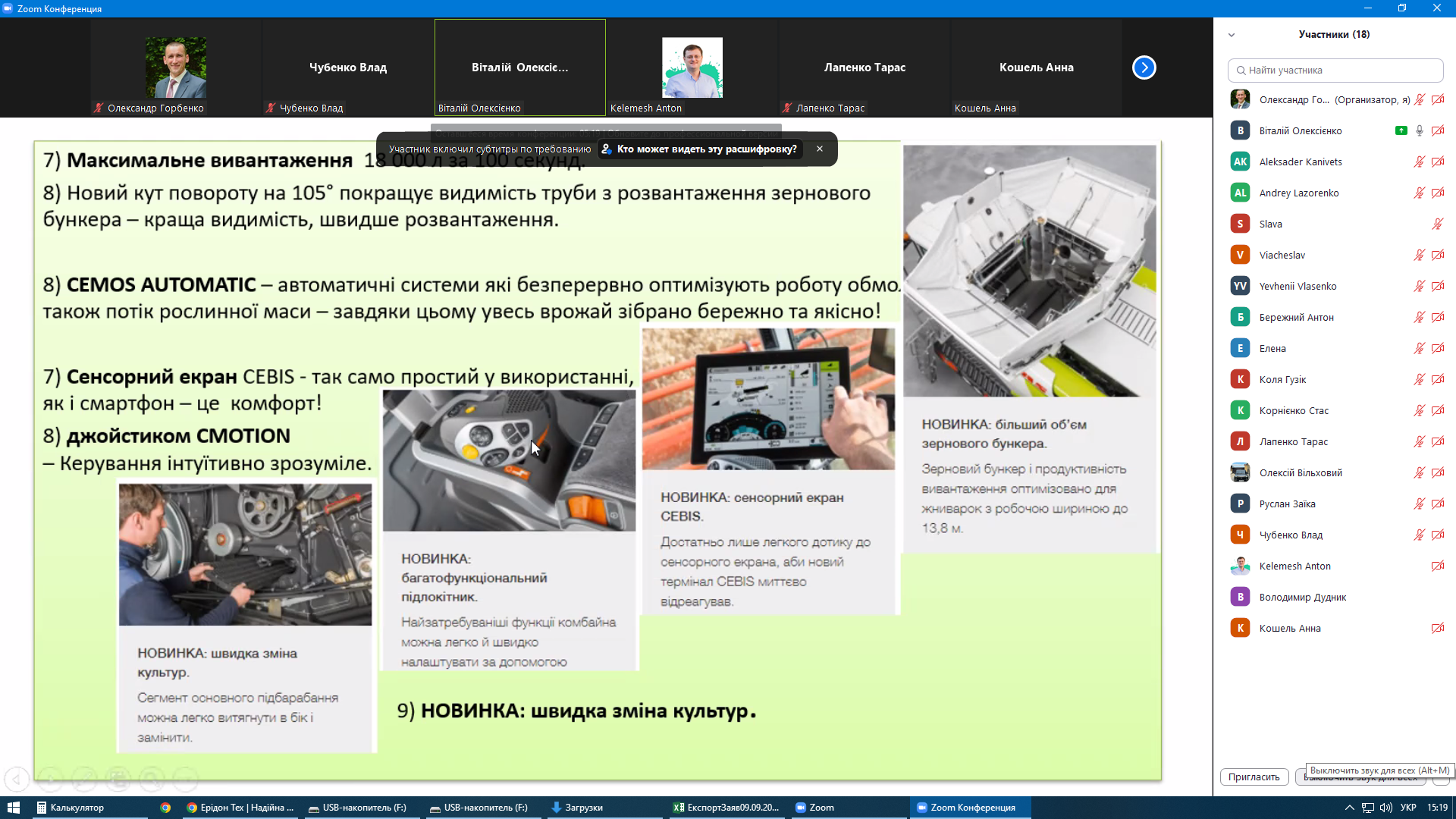The height and width of the screenshot is (819, 1456).
Task: Click the video-off icon for Елена
Action: (x=1438, y=348)
